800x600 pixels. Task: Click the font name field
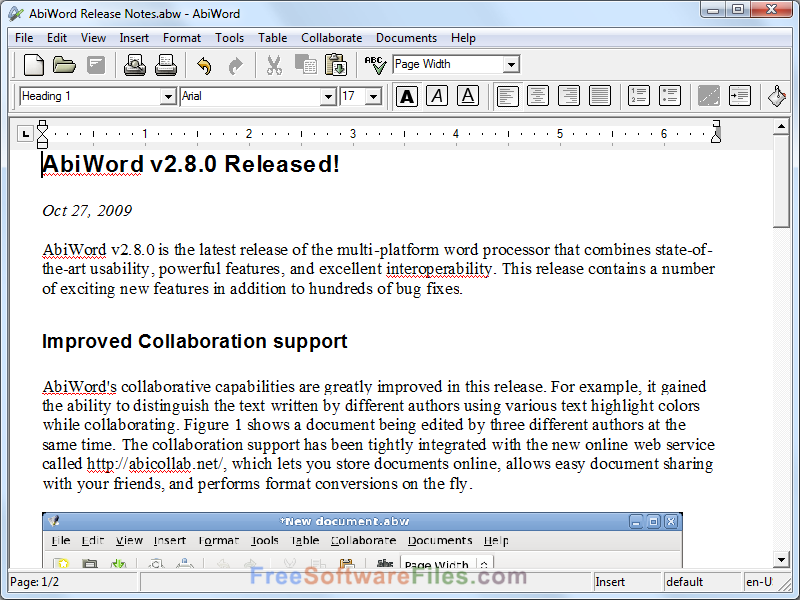point(251,96)
